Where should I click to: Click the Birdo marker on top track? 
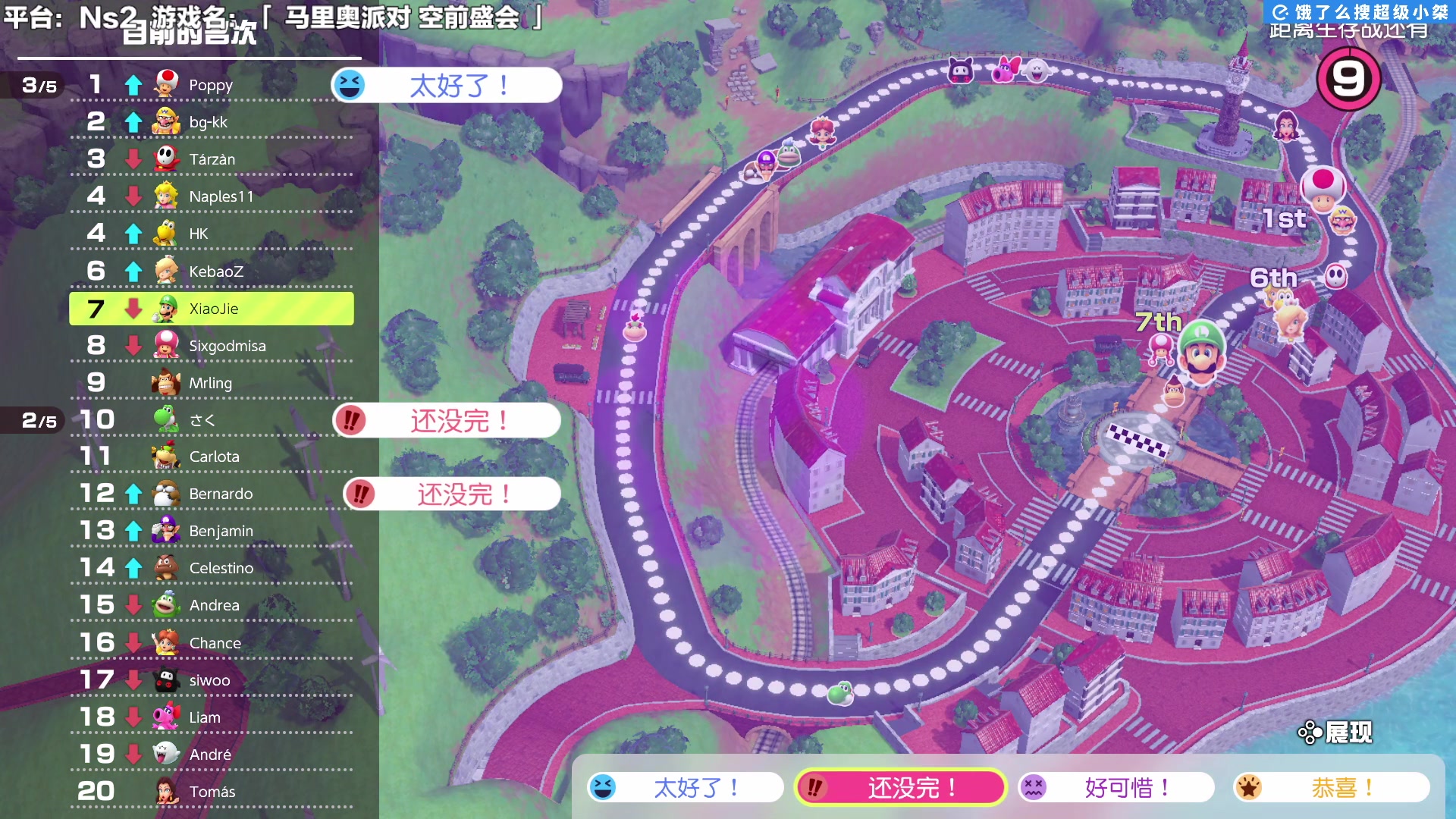pyautogui.click(x=1008, y=70)
